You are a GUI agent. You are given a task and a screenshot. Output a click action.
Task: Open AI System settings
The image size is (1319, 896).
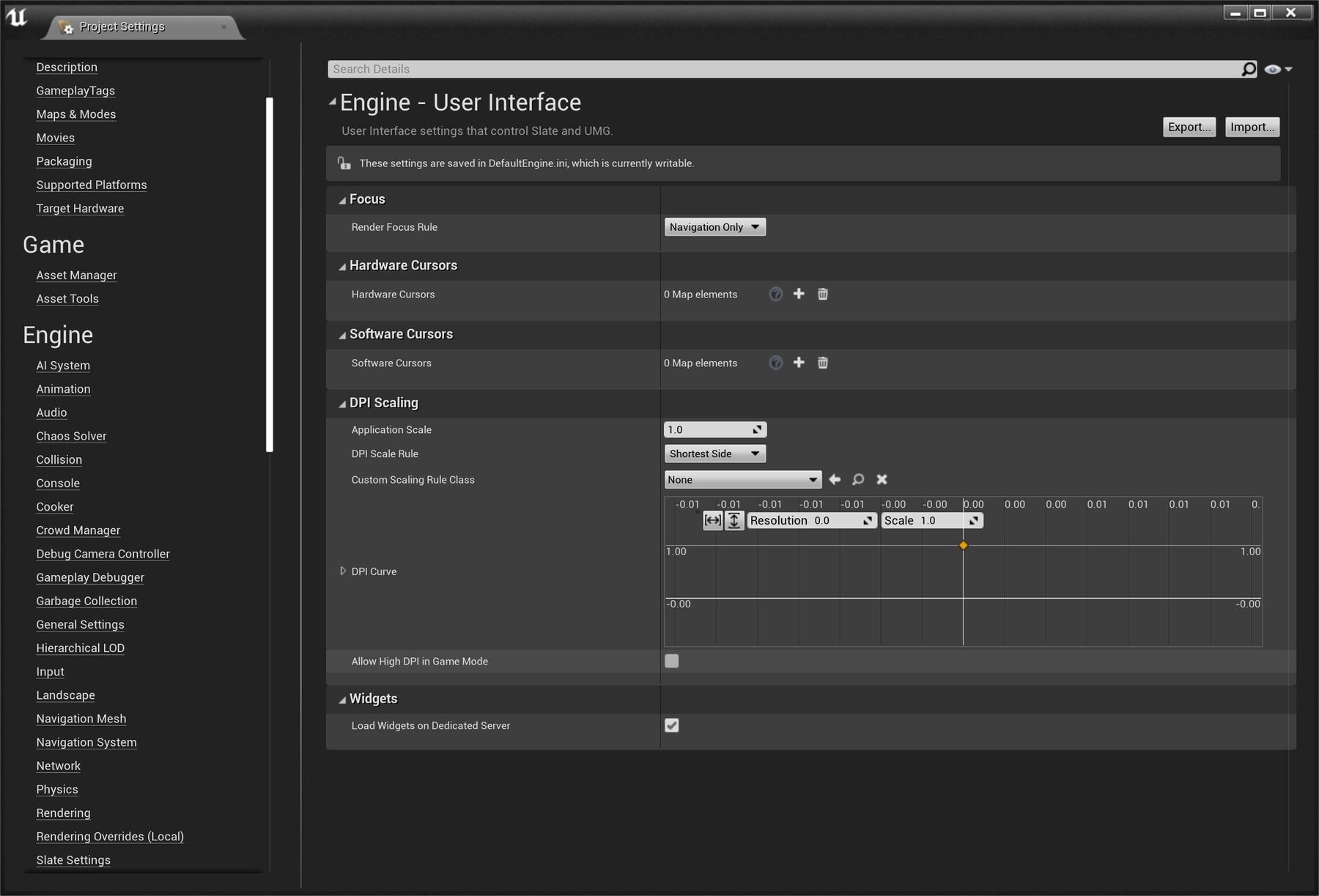[x=63, y=366]
